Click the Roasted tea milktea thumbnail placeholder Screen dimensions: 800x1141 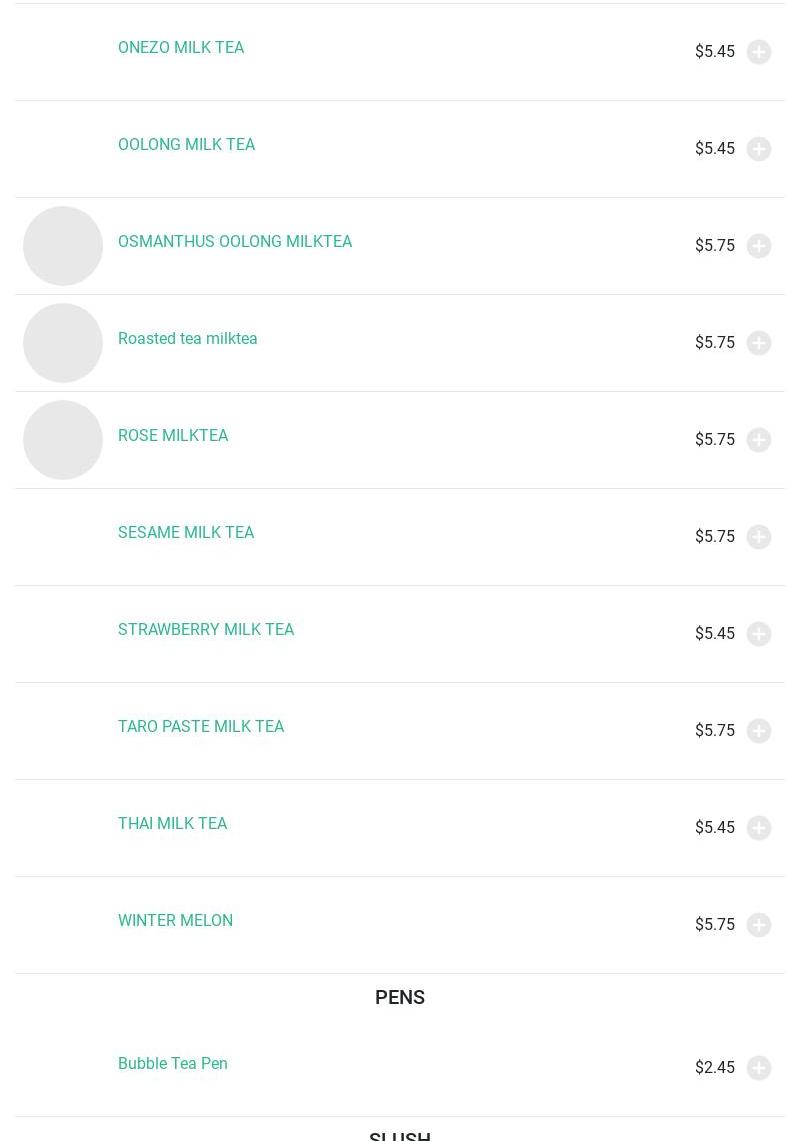click(x=63, y=343)
